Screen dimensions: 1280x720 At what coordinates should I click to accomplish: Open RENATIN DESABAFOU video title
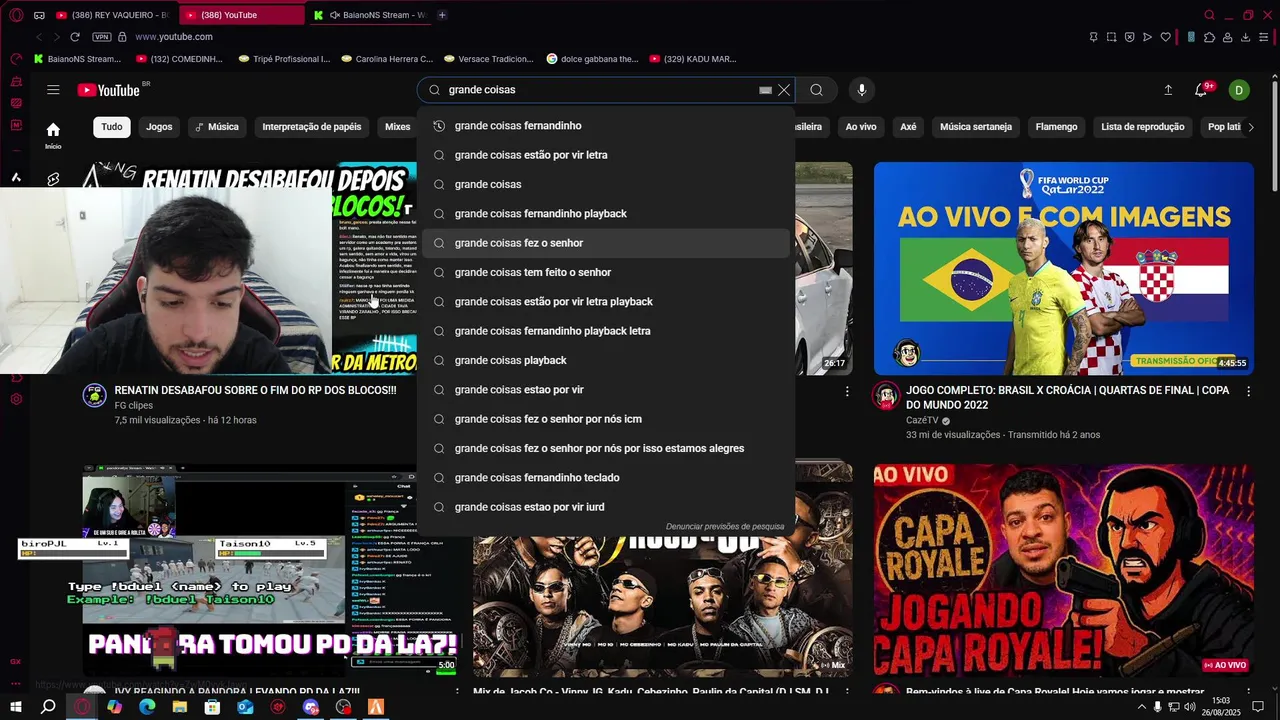click(x=255, y=390)
